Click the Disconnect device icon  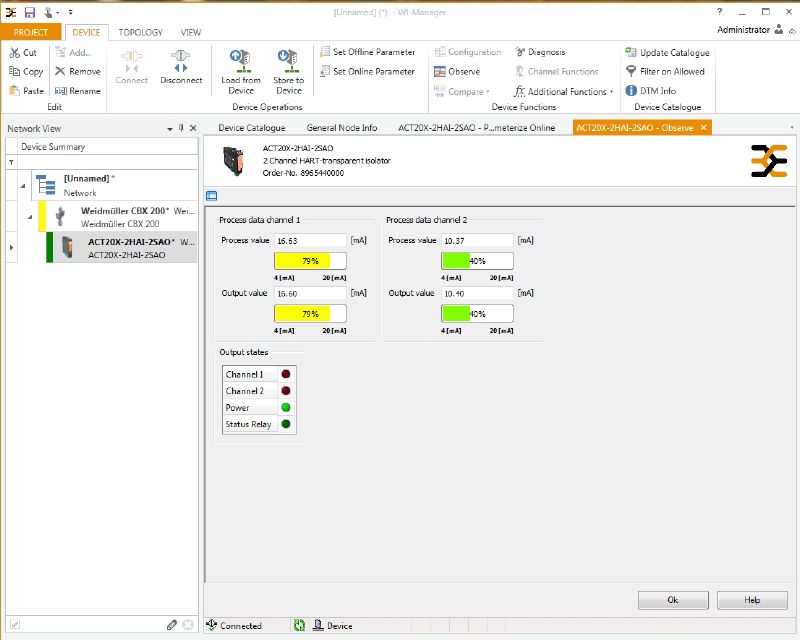click(x=180, y=62)
